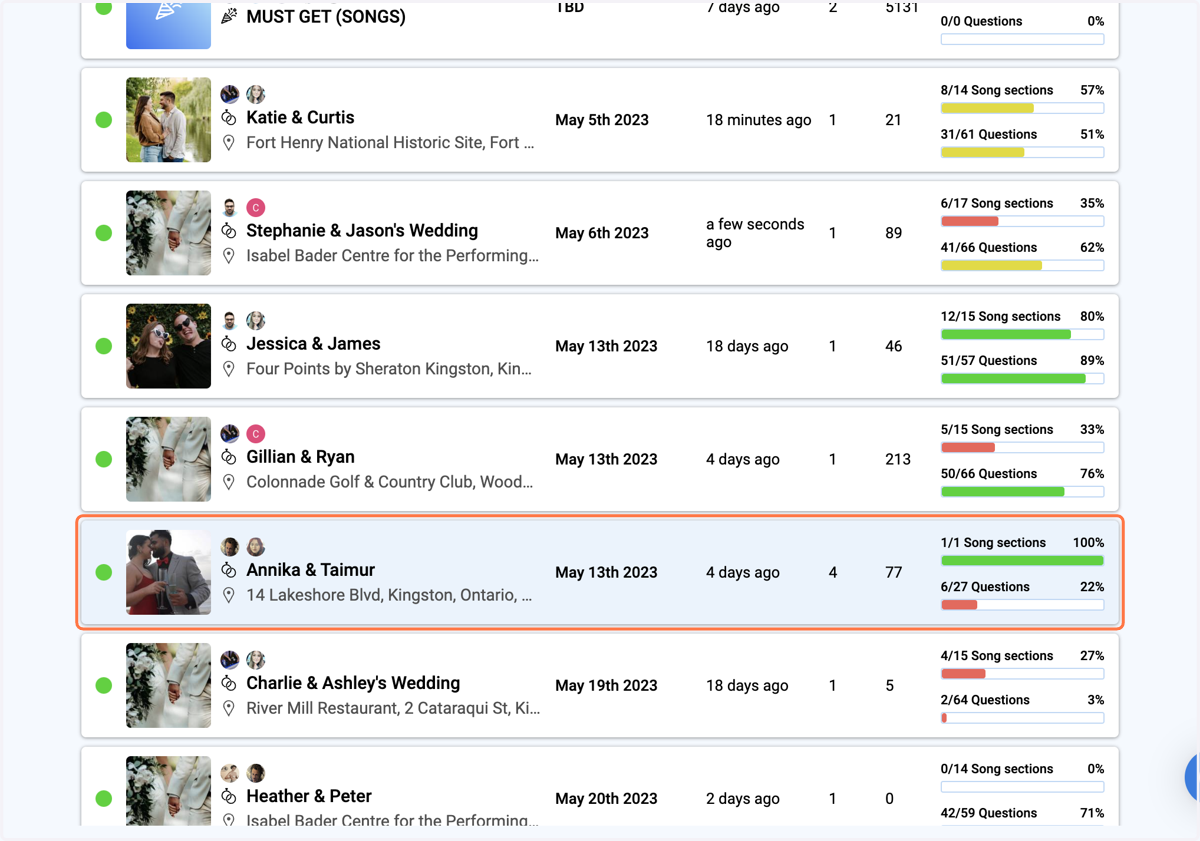Screen dimensions: 1200x841
Task: Click the May 19th 2023 date for Charlie & Ashley
Action: tap(606, 685)
